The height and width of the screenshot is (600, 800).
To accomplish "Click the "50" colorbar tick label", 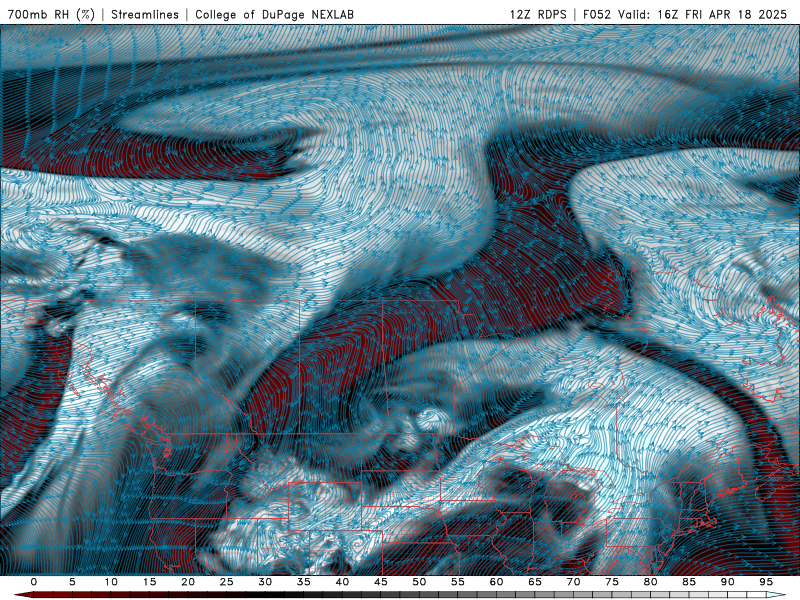I will pos(419,582).
